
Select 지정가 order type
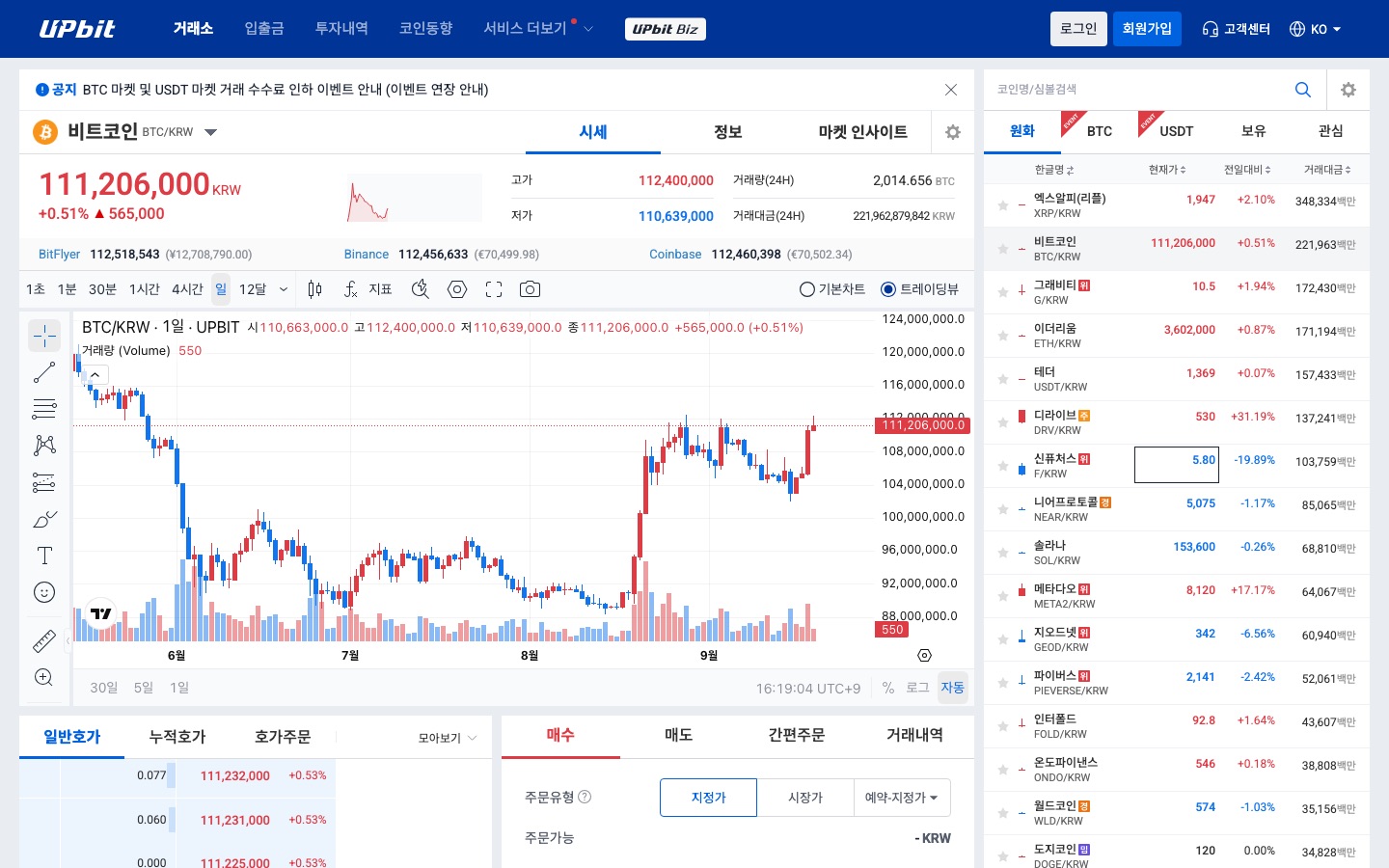click(x=709, y=798)
